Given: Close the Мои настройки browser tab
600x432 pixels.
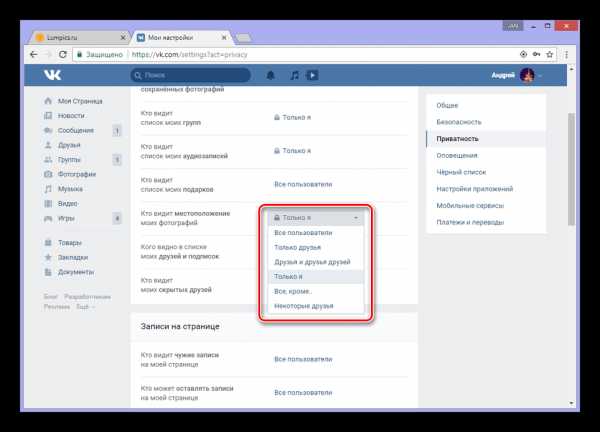Looking at the screenshot, I should pyautogui.click(x=224, y=37).
